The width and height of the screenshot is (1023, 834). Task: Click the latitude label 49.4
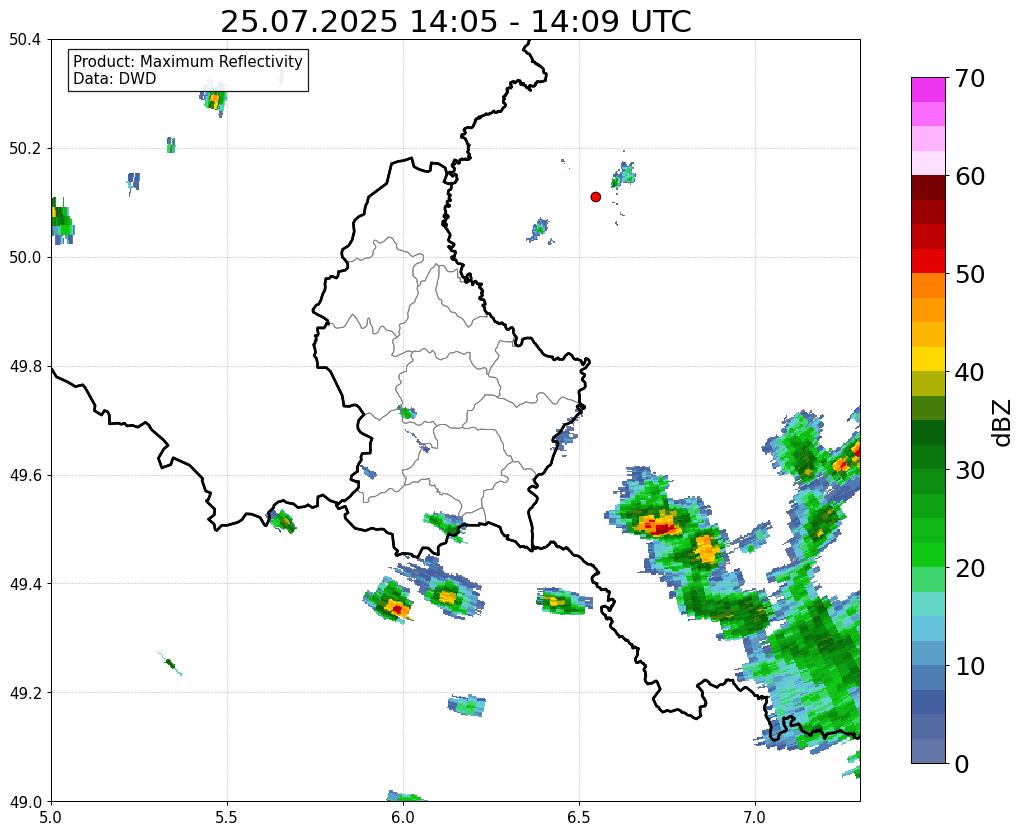point(25,584)
